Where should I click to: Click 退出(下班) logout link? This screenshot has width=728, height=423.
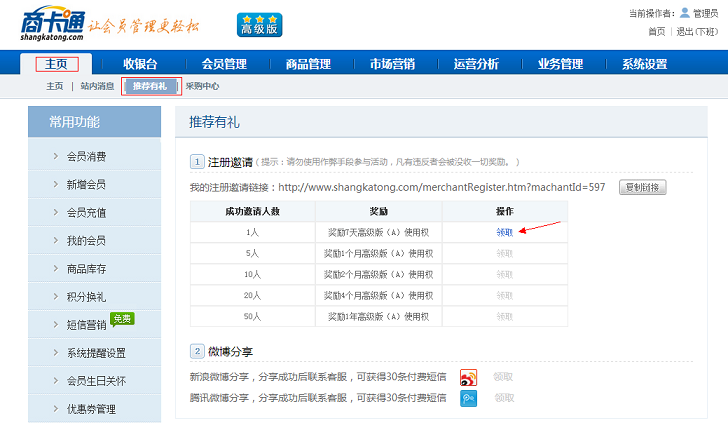pos(696,31)
